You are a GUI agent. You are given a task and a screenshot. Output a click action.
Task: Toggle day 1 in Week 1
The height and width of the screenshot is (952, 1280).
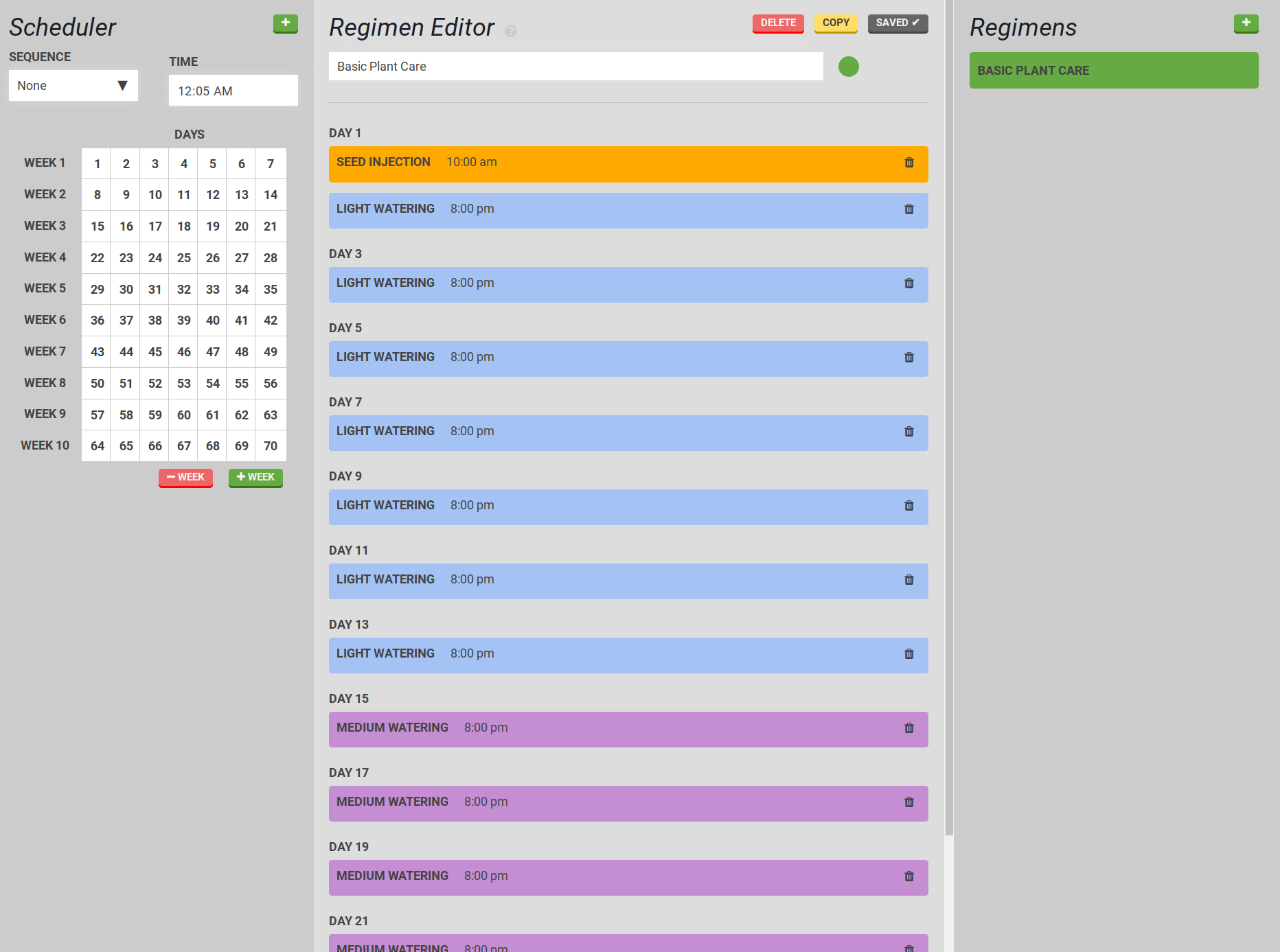pyautogui.click(x=97, y=164)
